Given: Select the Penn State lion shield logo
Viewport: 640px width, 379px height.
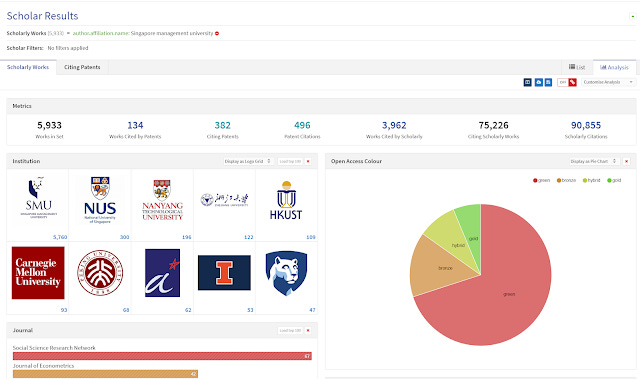Looking at the screenshot, I should click(x=286, y=273).
